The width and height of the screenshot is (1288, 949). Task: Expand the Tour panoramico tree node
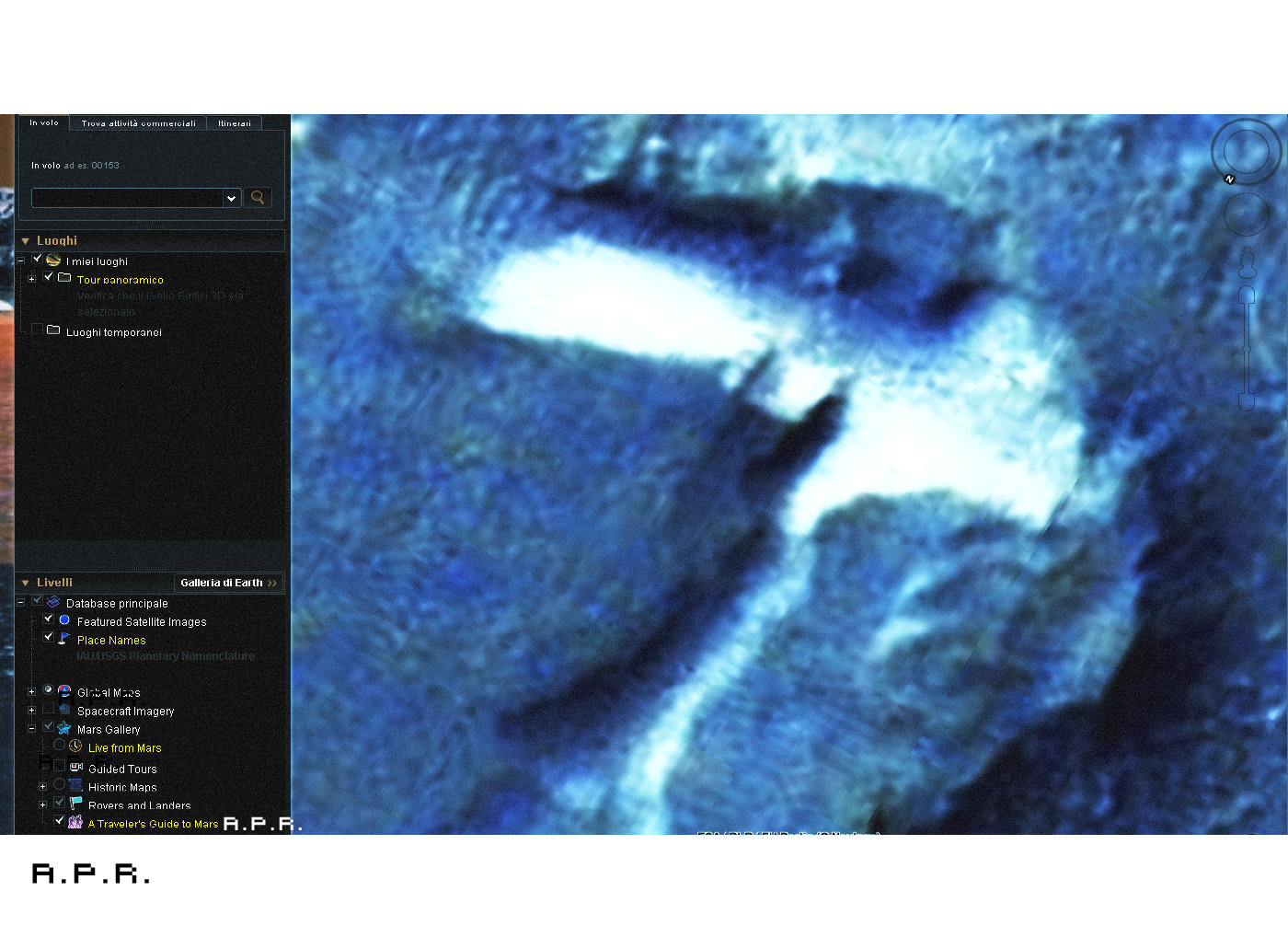coord(32,278)
